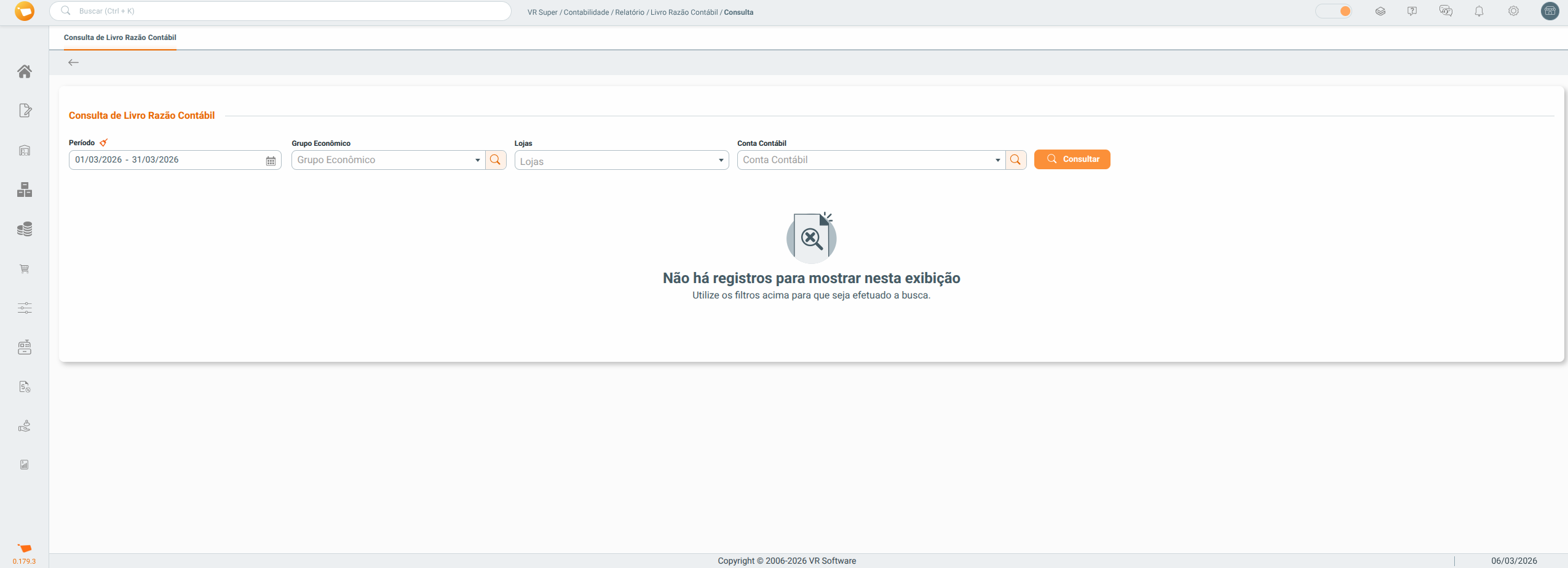Open the settings gear icon
This screenshot has width=1568, height=568.
pos(1513,11)
